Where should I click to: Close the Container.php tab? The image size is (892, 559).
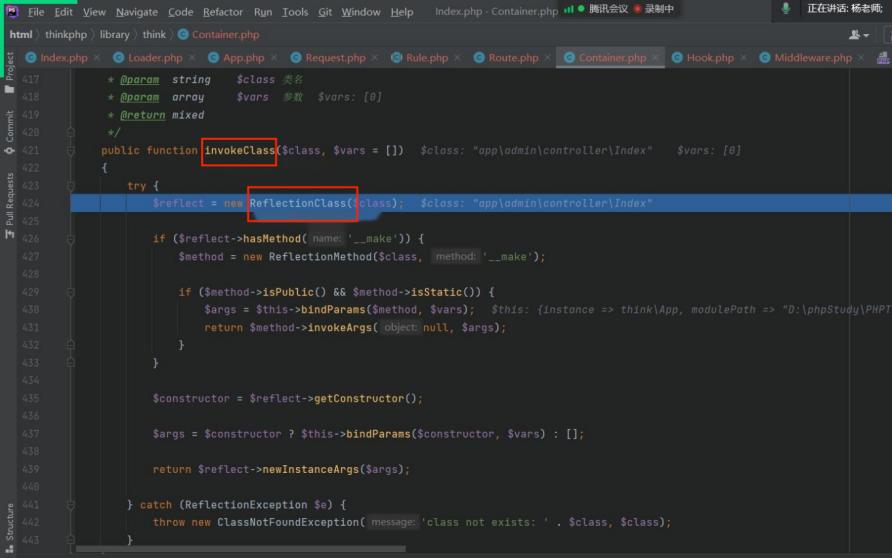pyautogui.click(x=655, y=57)
